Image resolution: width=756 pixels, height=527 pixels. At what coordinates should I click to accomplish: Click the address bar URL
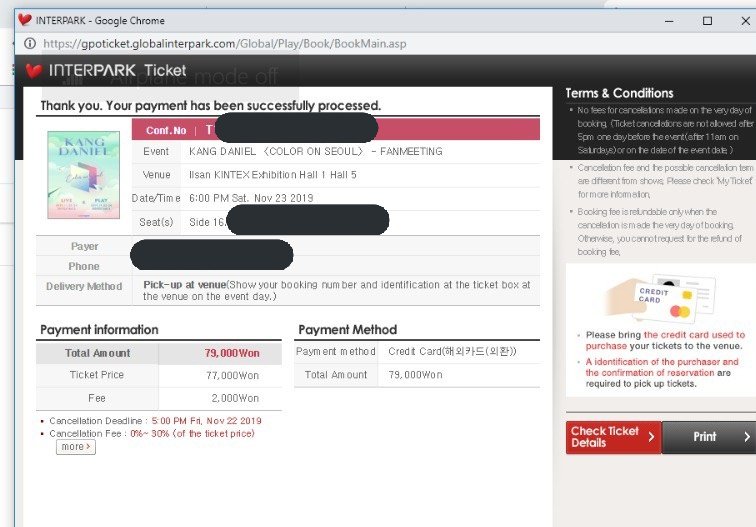click(x=225, y=44)
